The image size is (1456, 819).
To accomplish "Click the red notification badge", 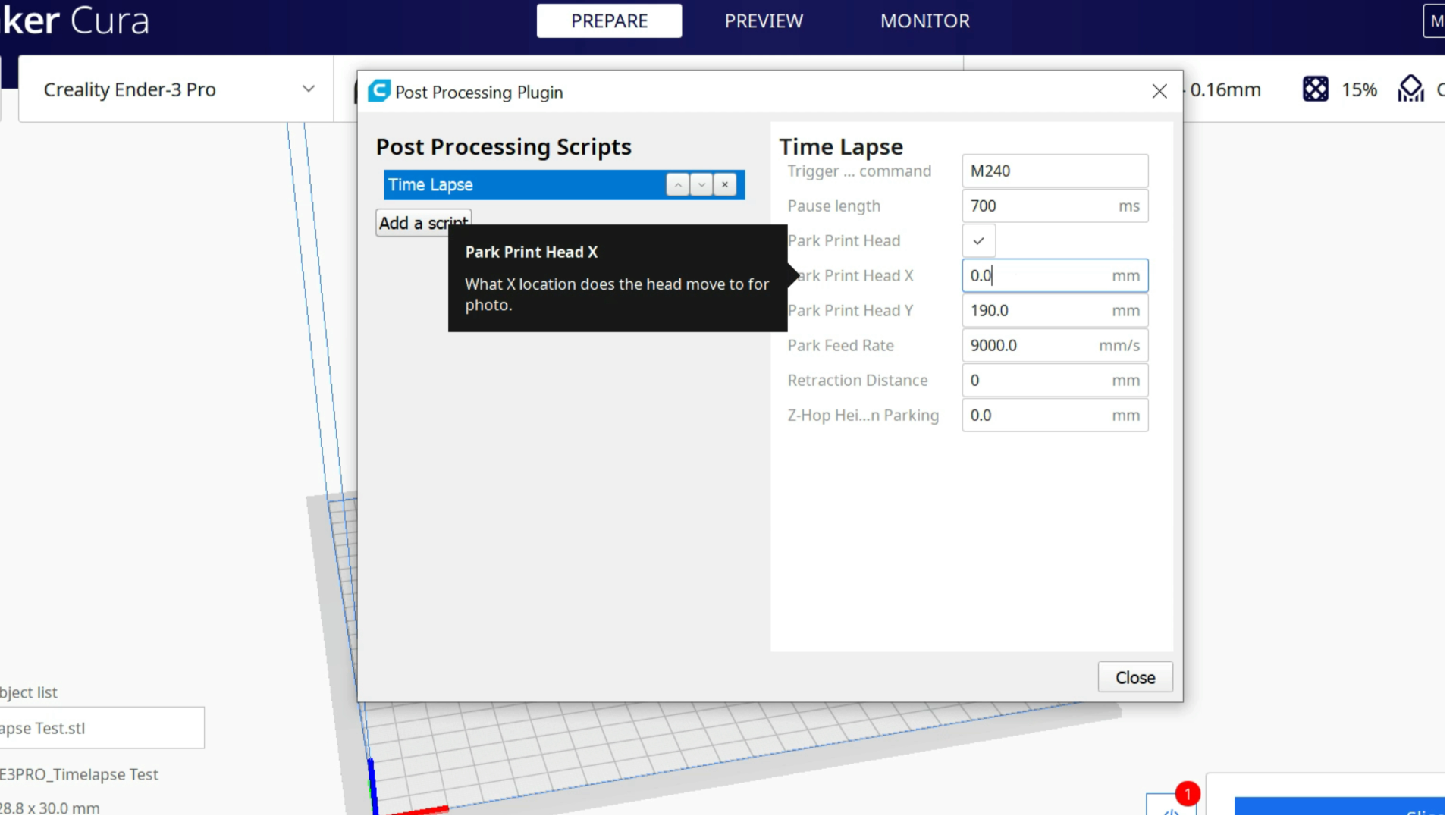I will point(1188,794).
